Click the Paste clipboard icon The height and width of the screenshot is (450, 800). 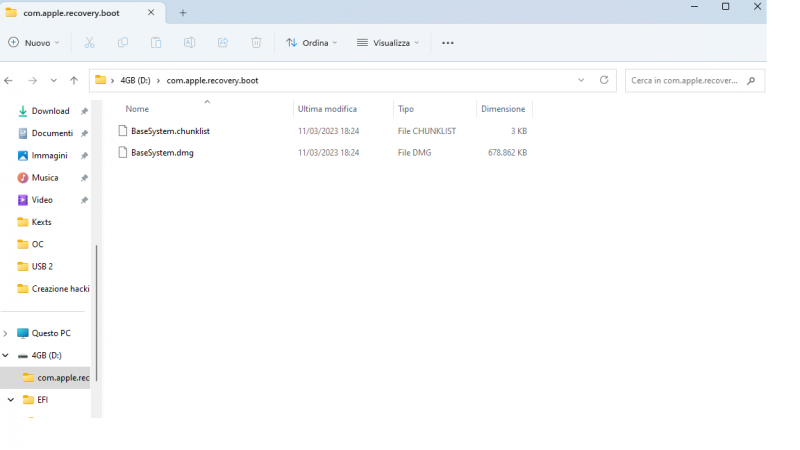156,43
